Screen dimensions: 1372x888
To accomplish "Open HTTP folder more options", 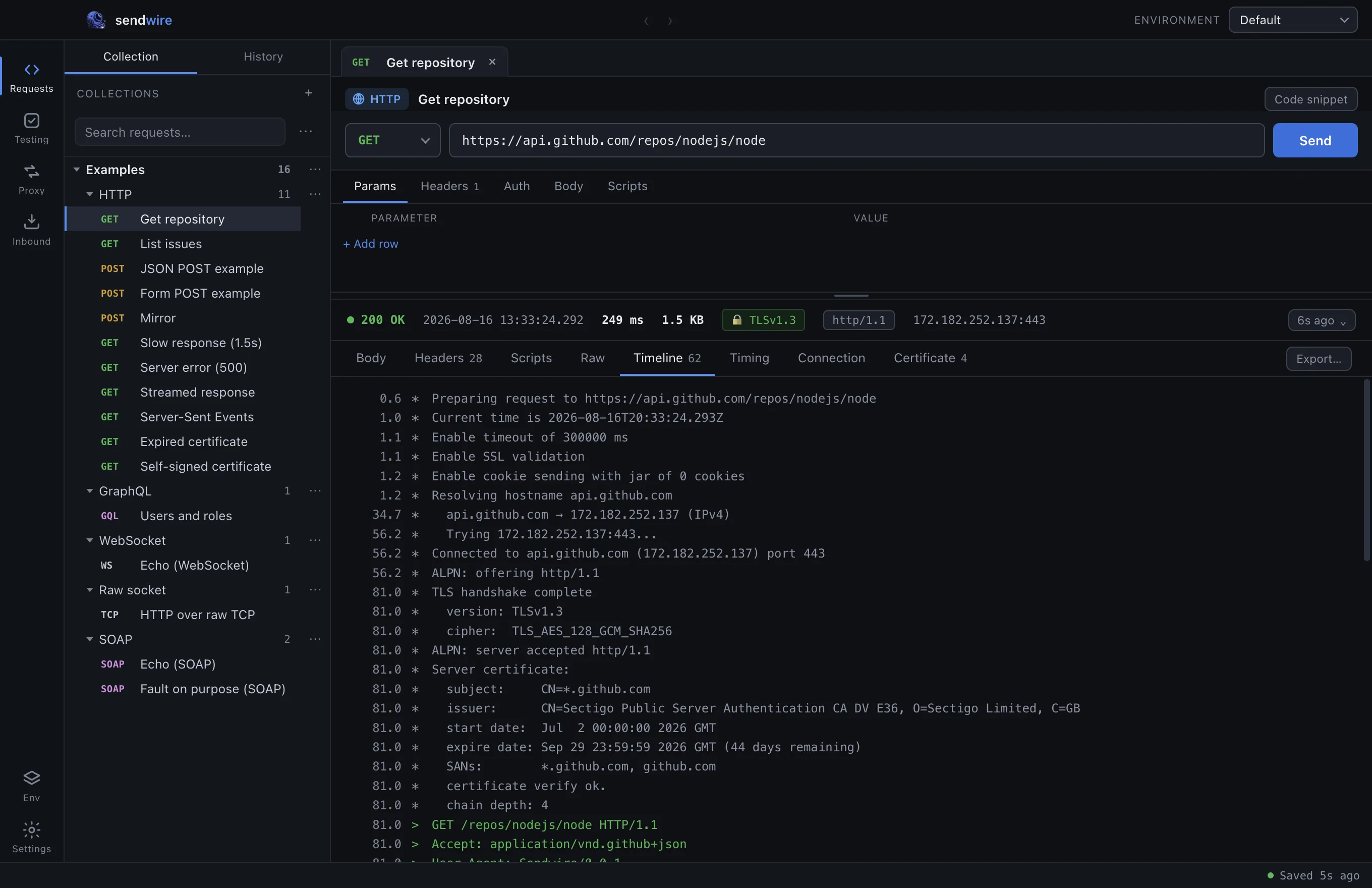I will pos(315,194).
